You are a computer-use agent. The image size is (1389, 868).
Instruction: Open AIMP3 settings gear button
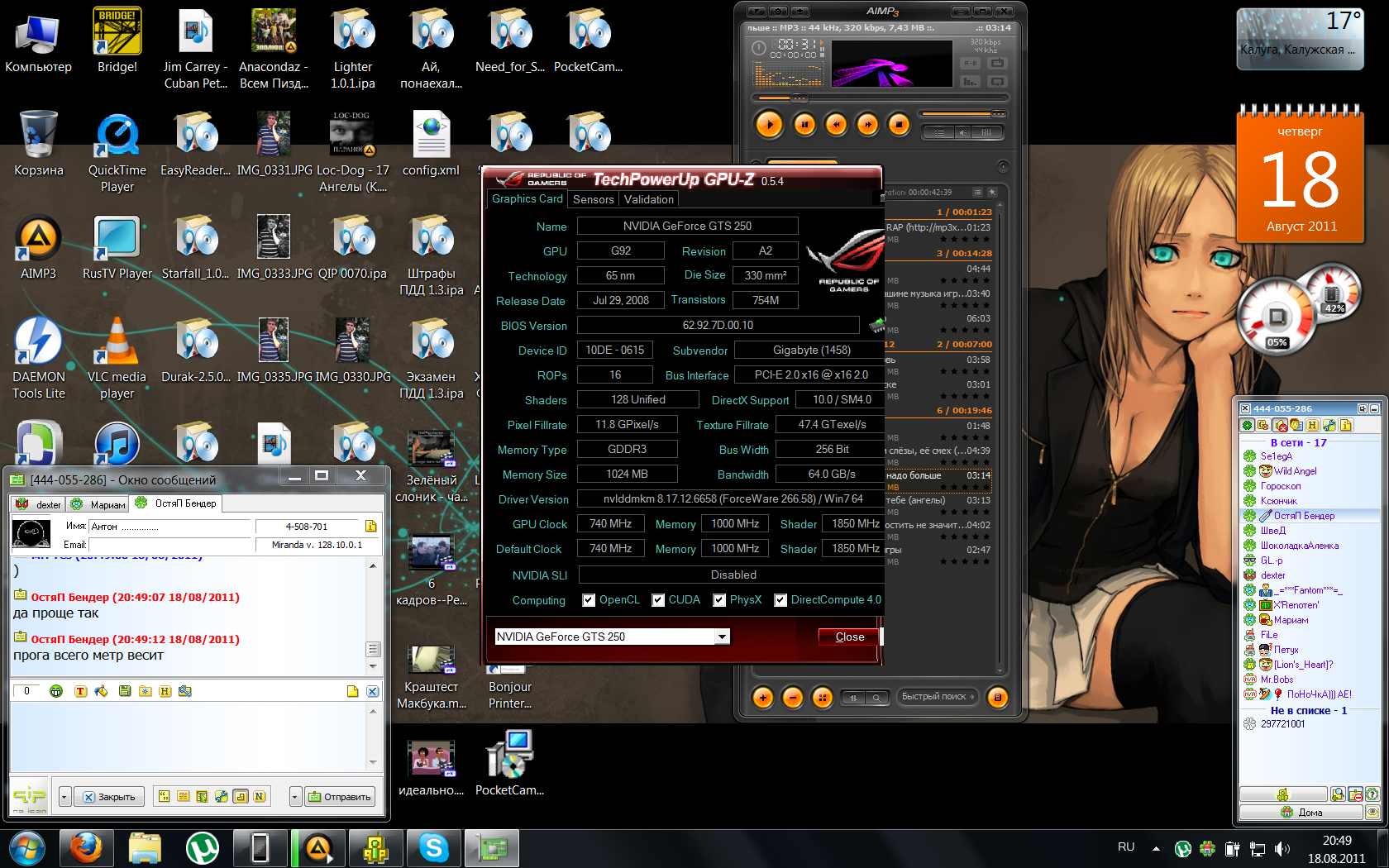point(778,12)
